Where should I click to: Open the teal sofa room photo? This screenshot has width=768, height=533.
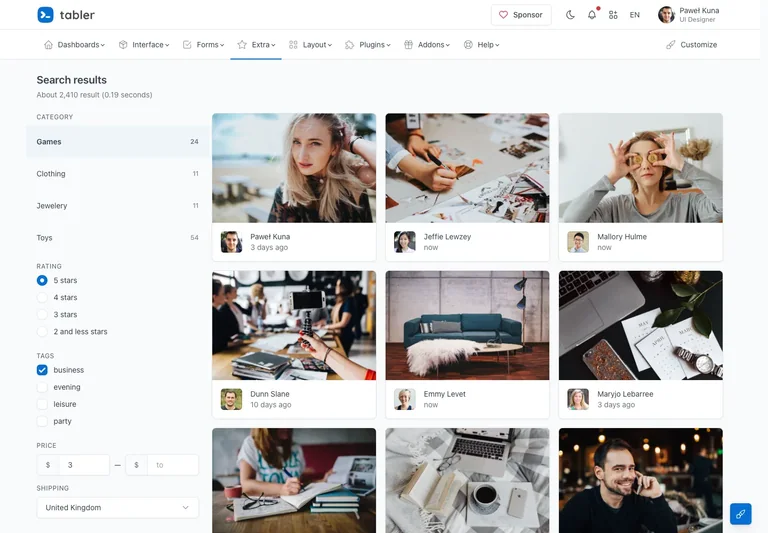467,325
